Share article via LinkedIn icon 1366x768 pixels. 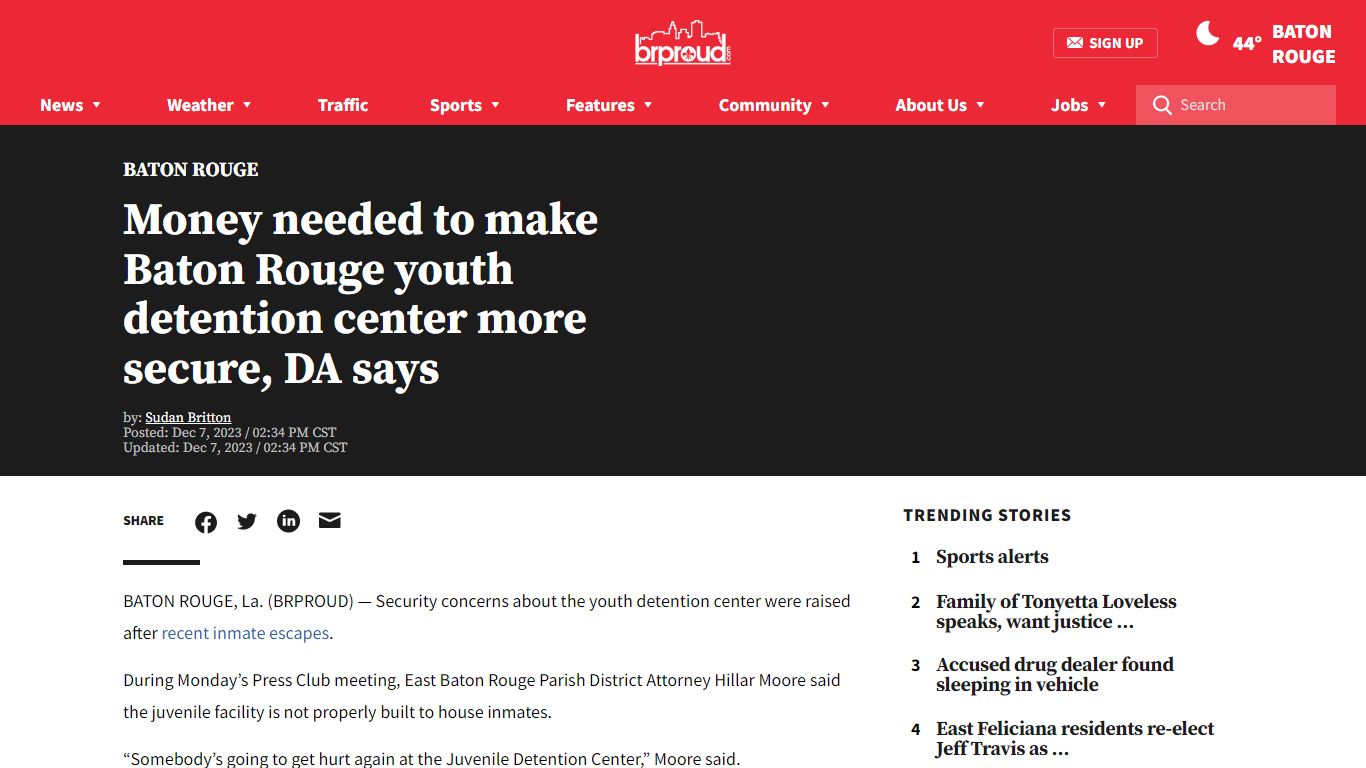tap(289, 521)
